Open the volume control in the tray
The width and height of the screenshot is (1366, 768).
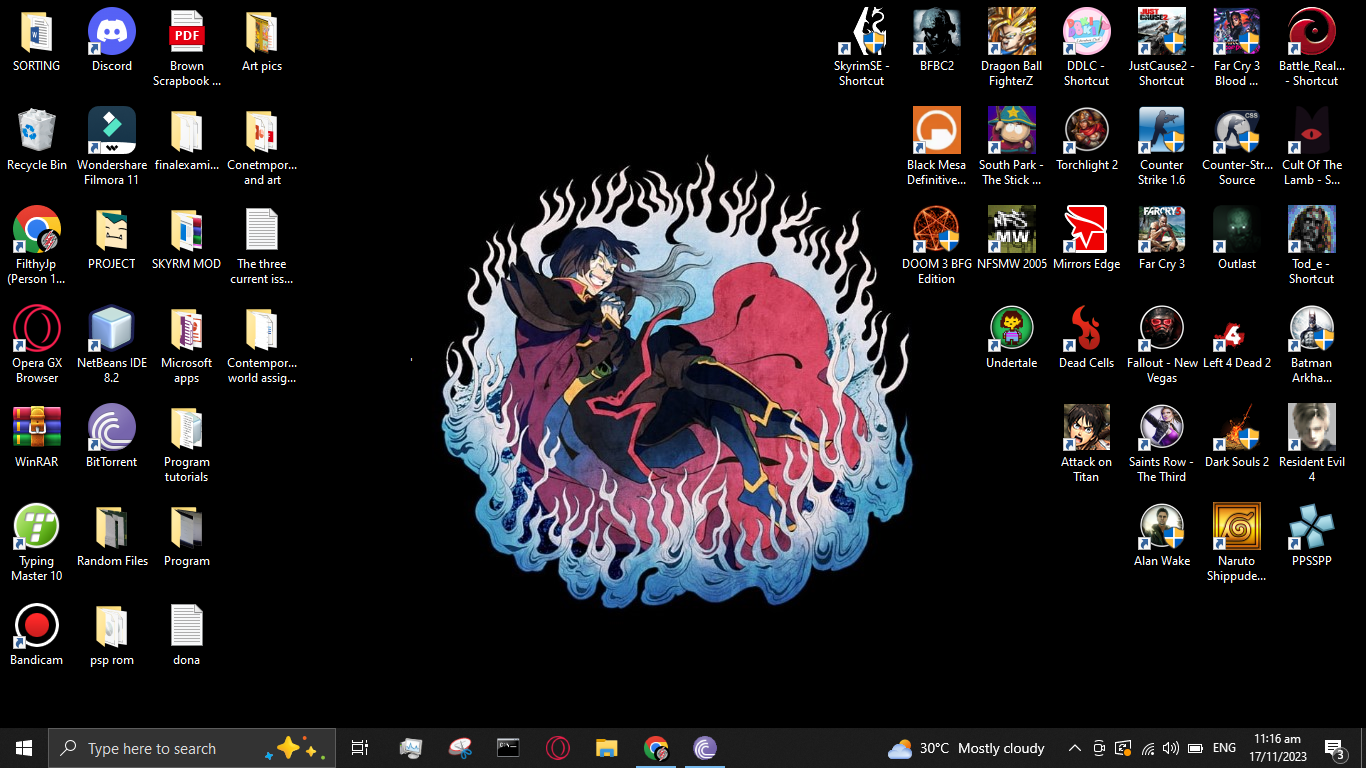pos(1171,748)
